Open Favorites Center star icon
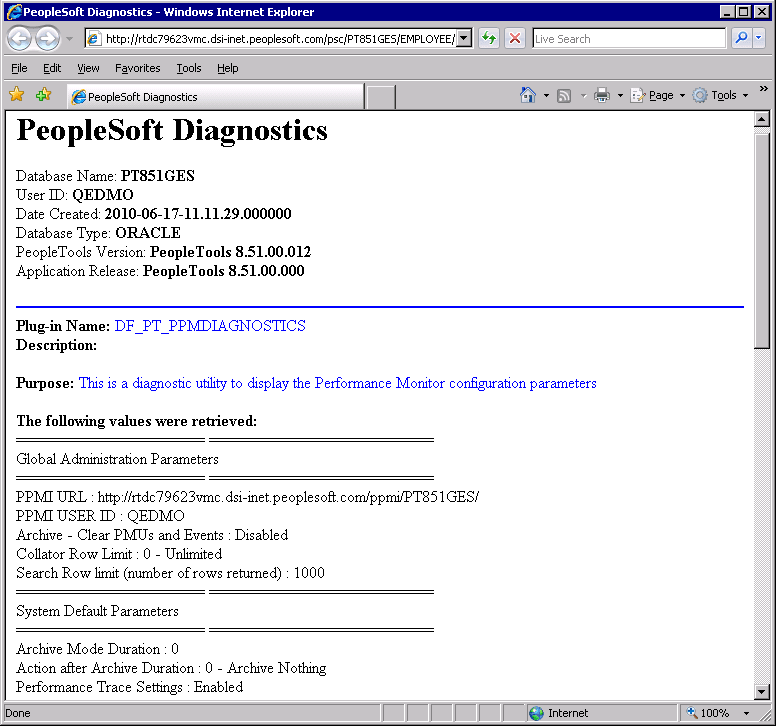The image size is (776, 726). coord(16,95)
